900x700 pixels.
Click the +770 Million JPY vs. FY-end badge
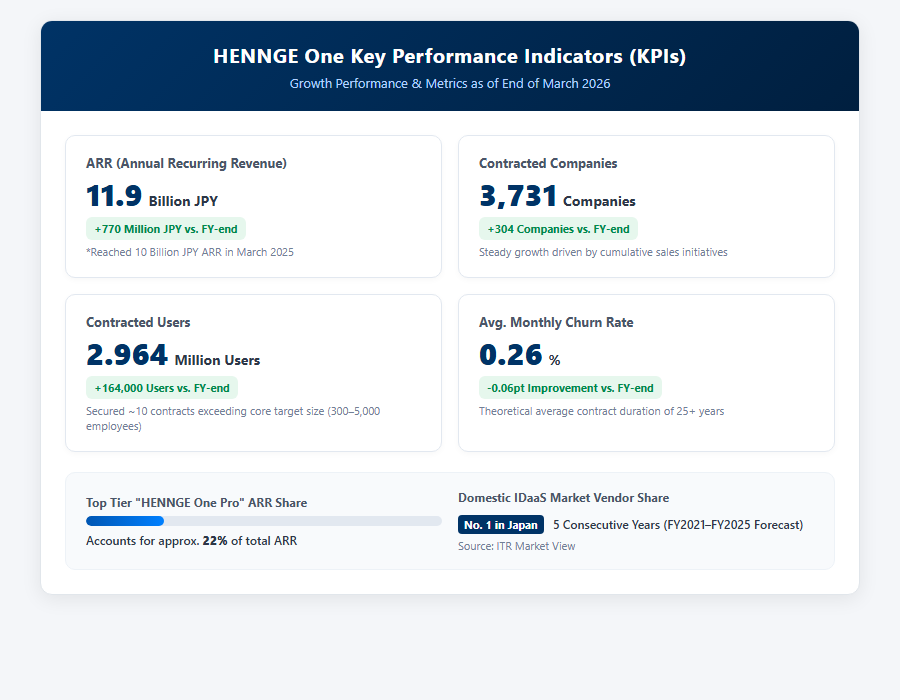tap(166, 229)
